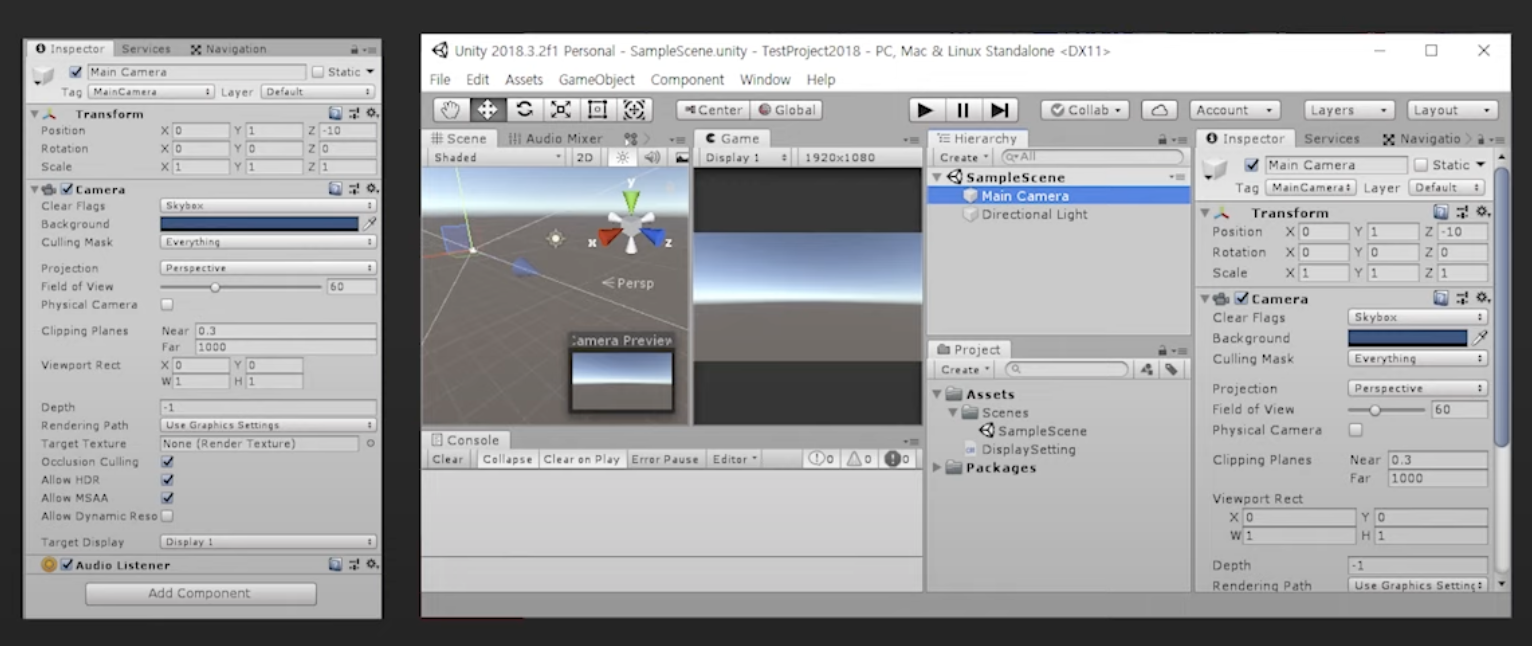Open Transform gear menu in floating Inspector panel
This screenshot has width=1532, height=646.
[372, 114]
